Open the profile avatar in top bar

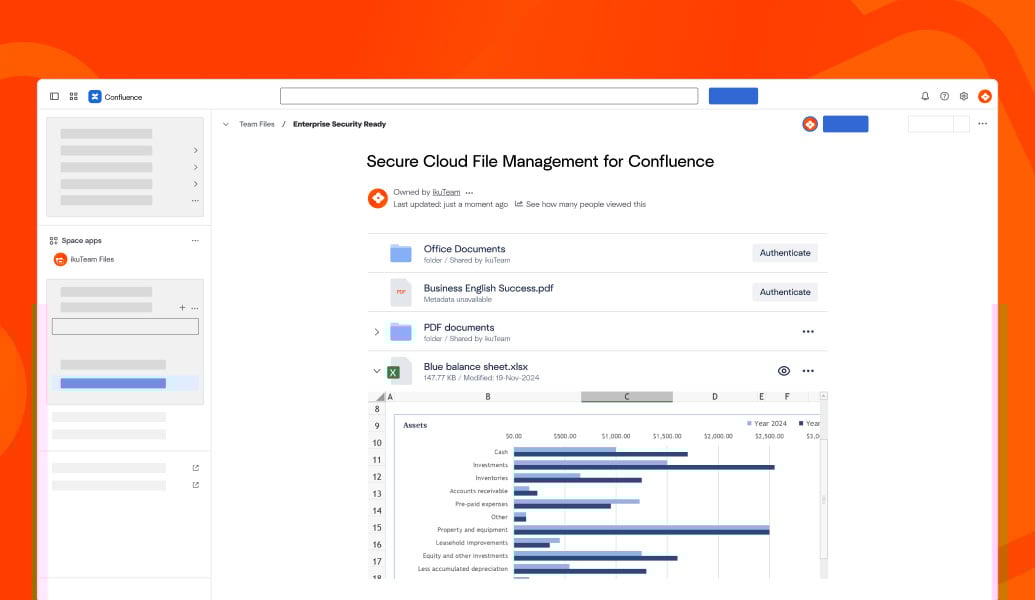985,97
